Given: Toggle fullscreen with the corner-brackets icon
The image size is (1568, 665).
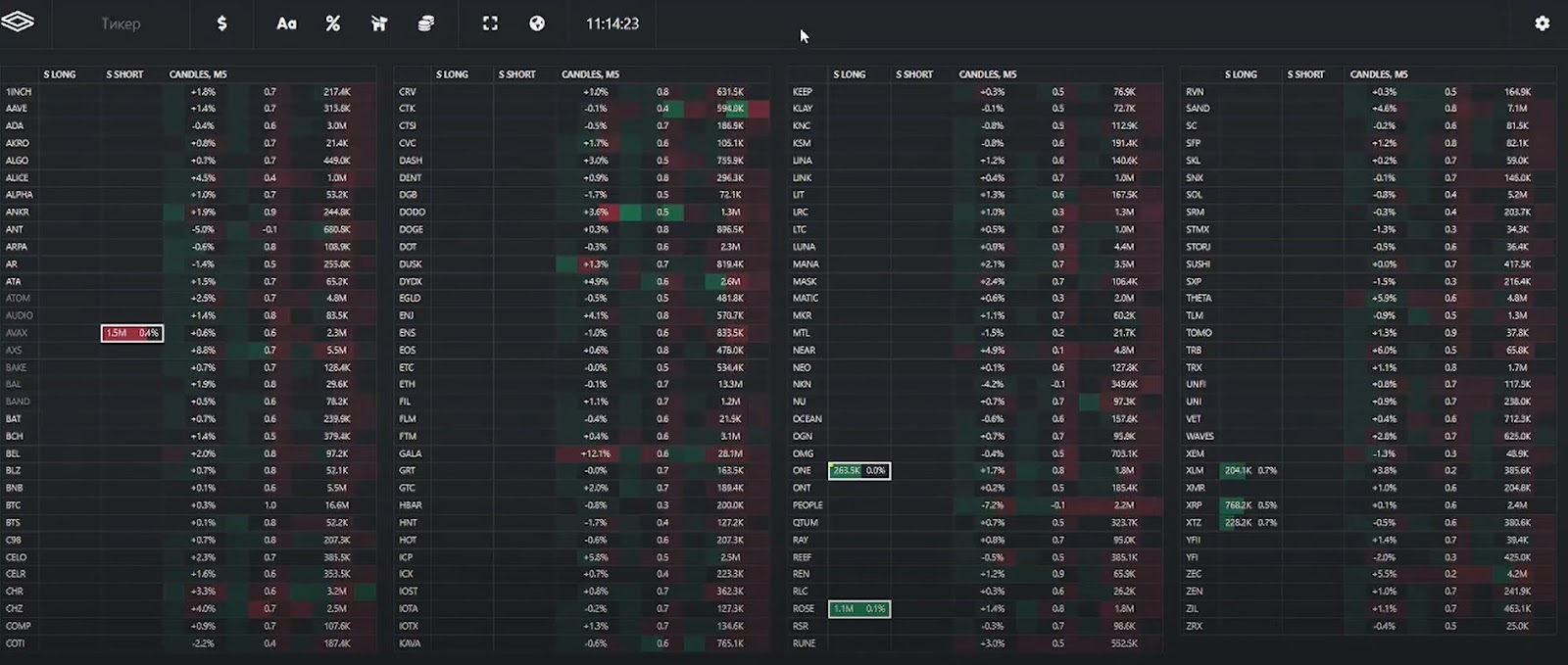Looking at the screenshot, I should (490, 24).
